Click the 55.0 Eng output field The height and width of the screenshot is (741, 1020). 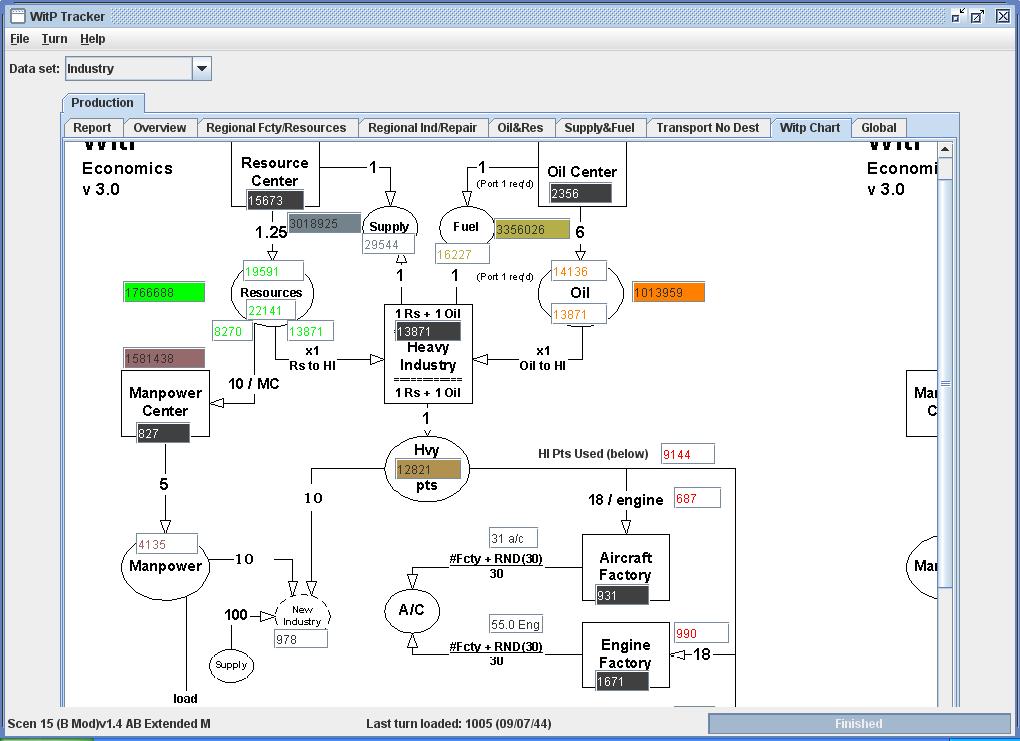coord(516,624)
